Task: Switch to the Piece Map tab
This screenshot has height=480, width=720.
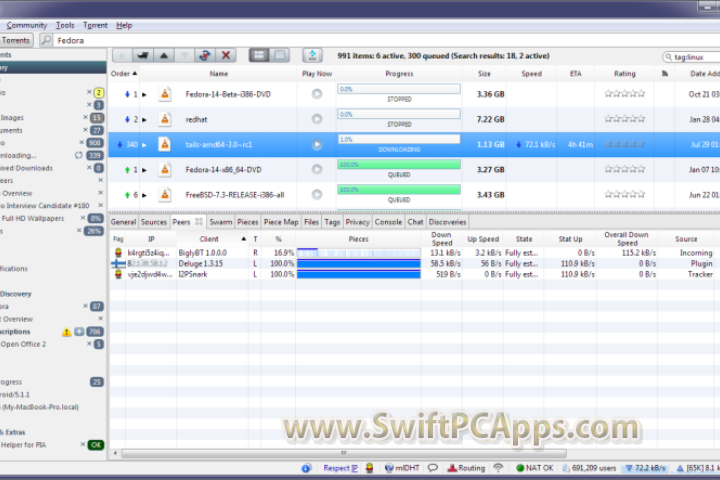Action: tap(281, 222)
